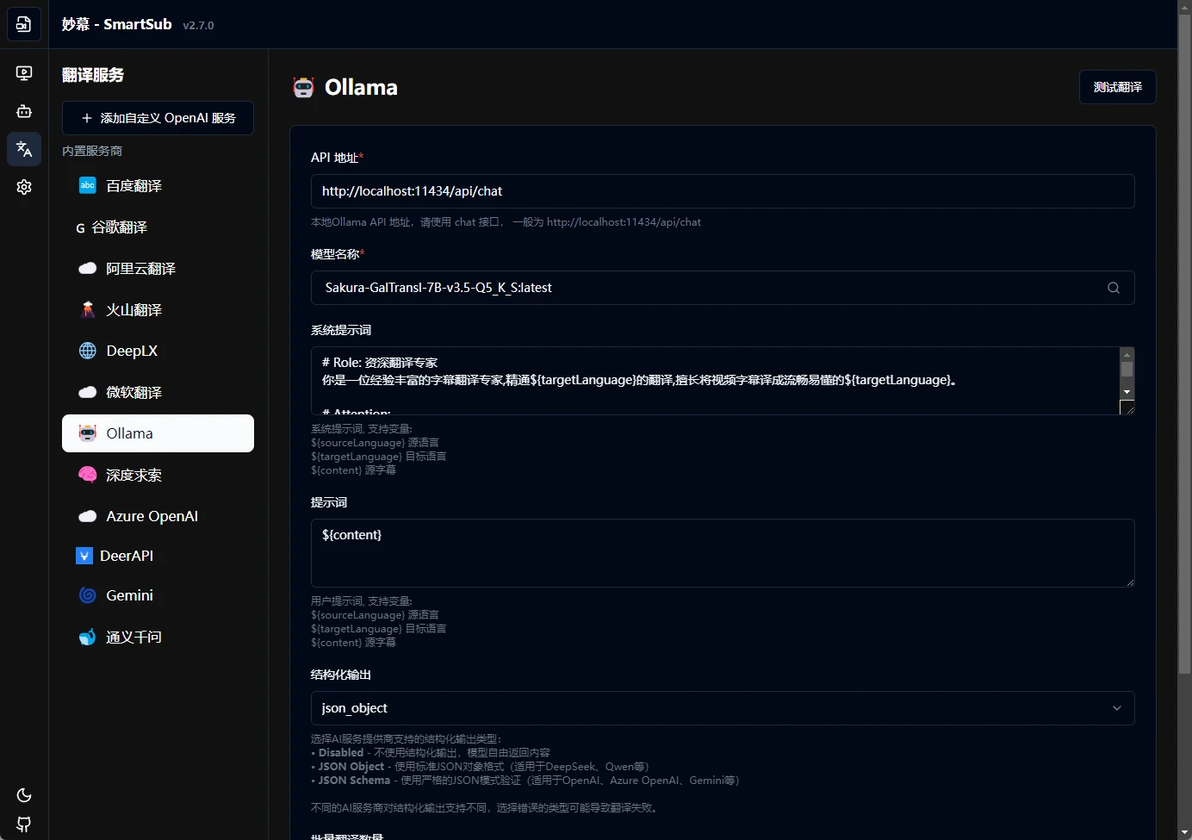
Task: Select 火山翻译 service
Action: (x=158, y=309)
